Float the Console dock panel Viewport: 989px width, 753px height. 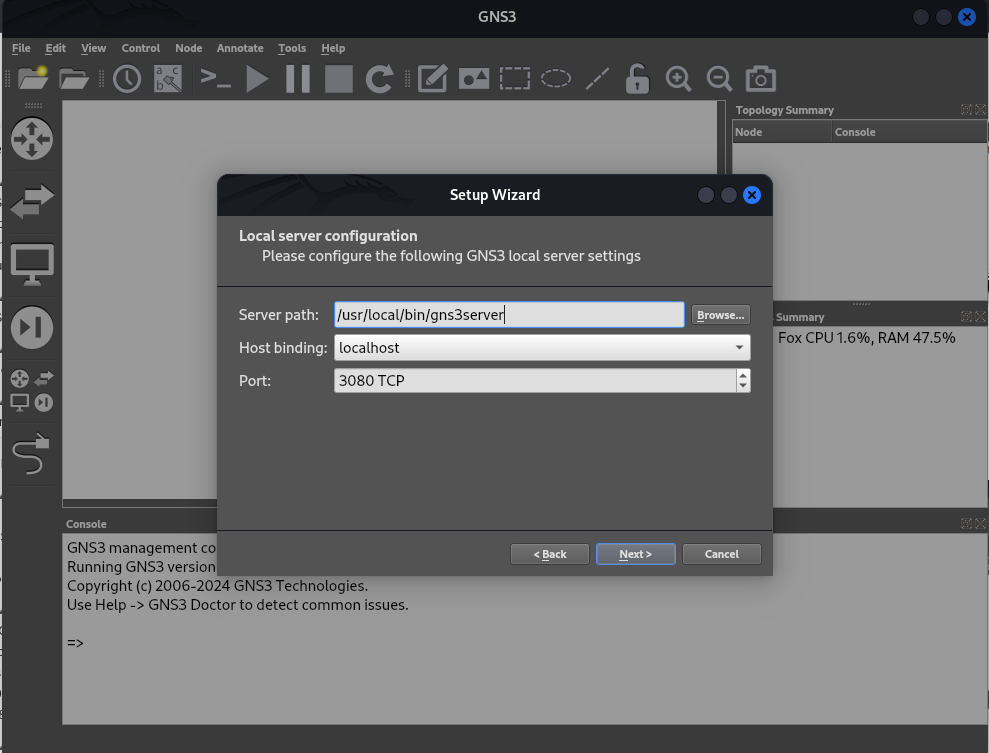click(x=966, y=523)
